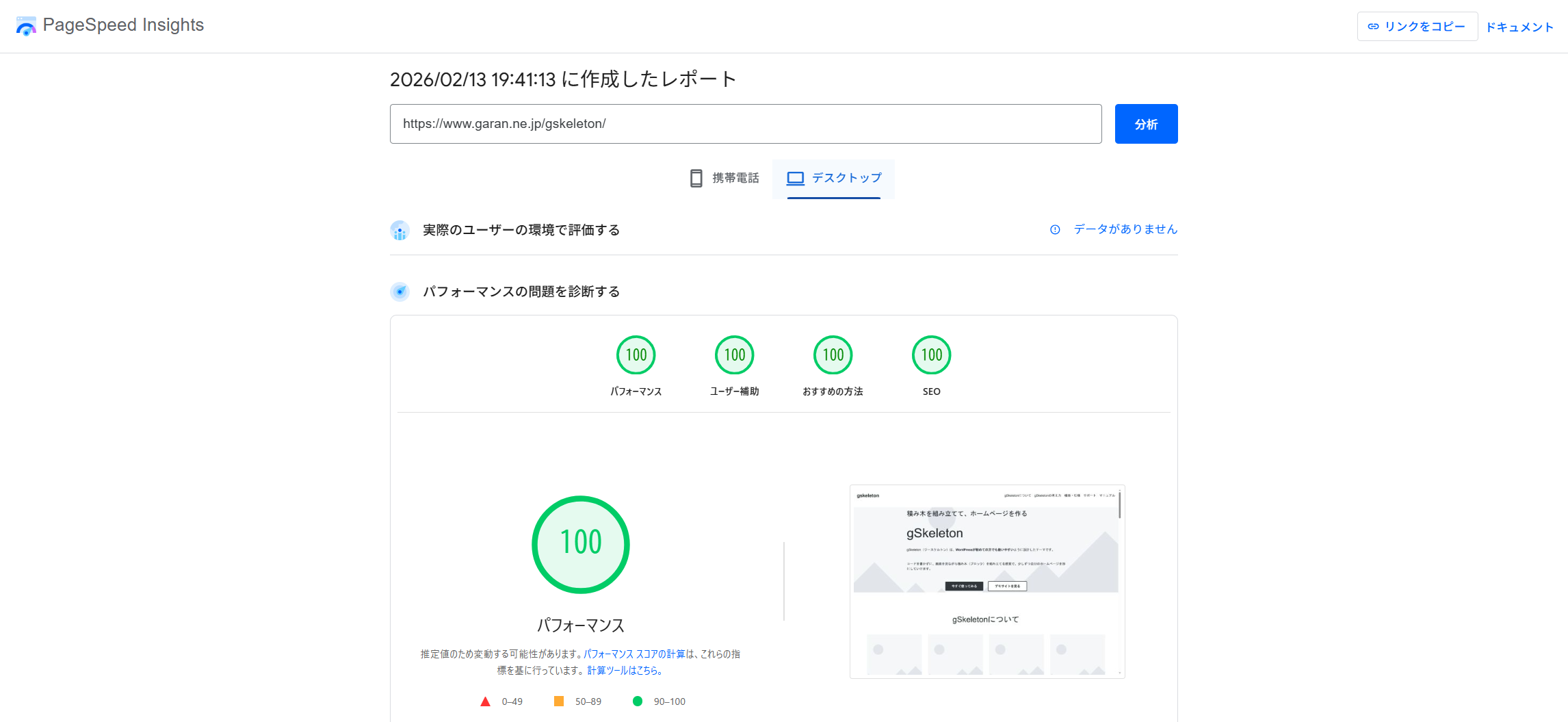1568x722 pixels.
Task: Open the 計算ツールはこちら link
Action: pos(624,671)
